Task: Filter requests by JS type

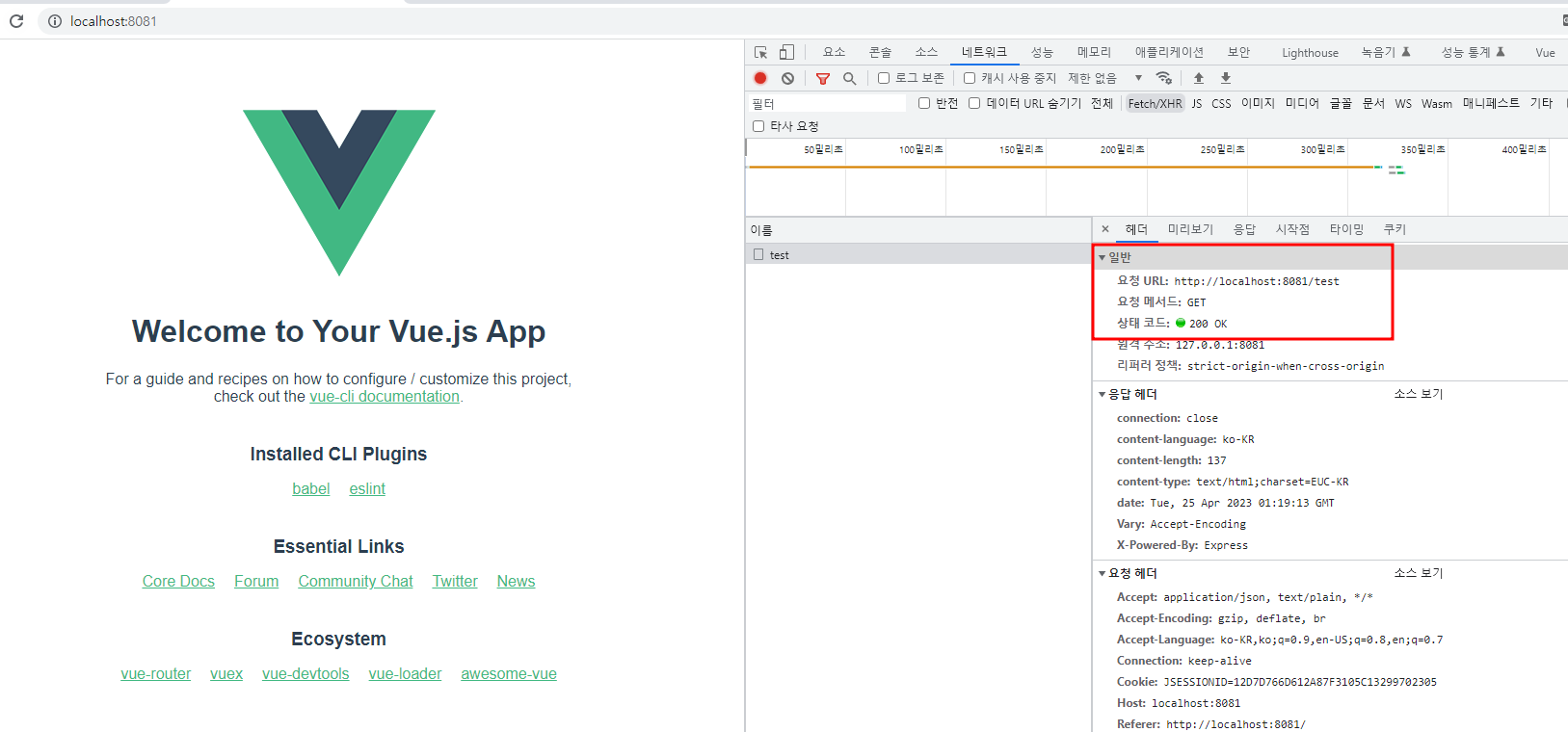Action: coord(1196,103)
